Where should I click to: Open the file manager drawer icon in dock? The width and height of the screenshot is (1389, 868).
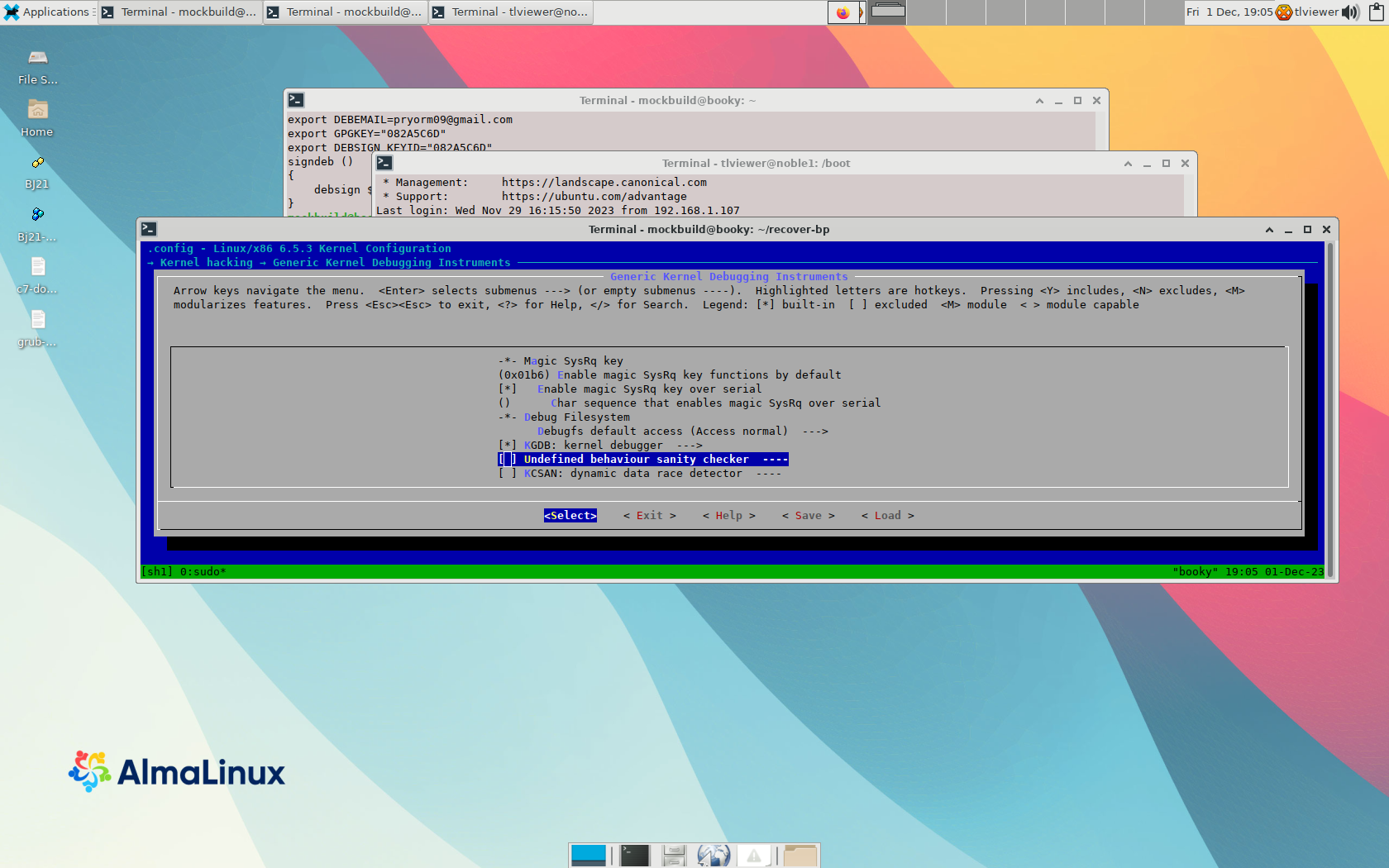click(674, 856)
